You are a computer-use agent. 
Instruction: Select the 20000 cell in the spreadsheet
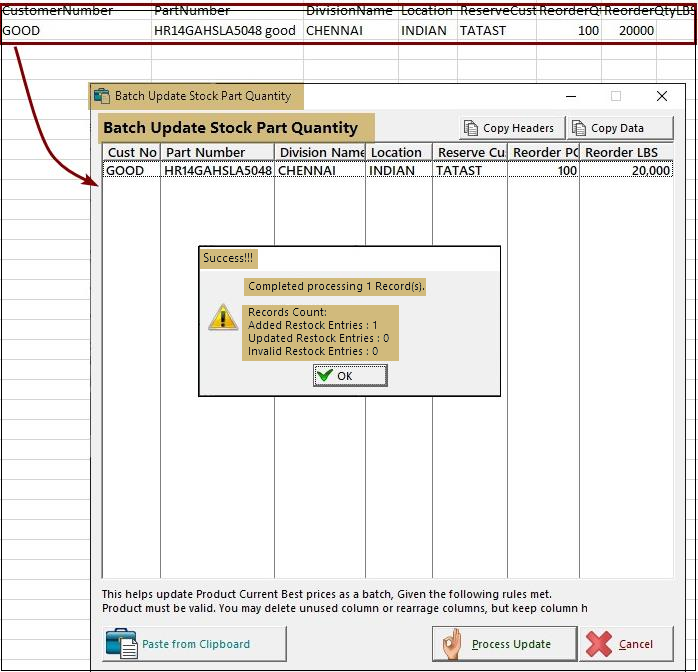[629, 31]
